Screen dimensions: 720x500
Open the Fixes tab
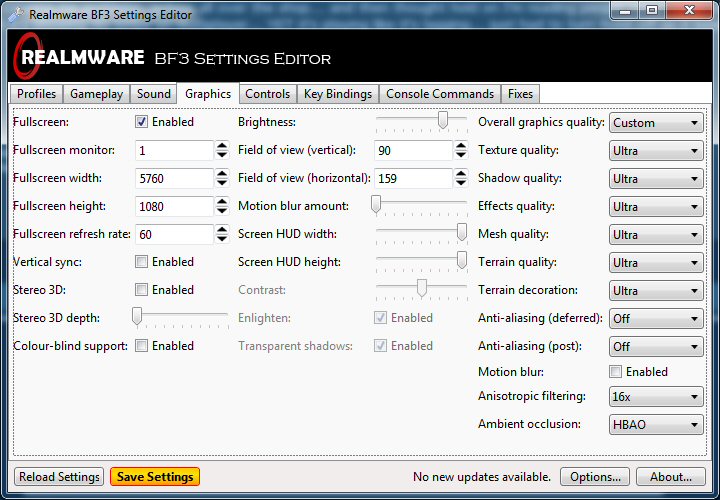pos(520,94)
